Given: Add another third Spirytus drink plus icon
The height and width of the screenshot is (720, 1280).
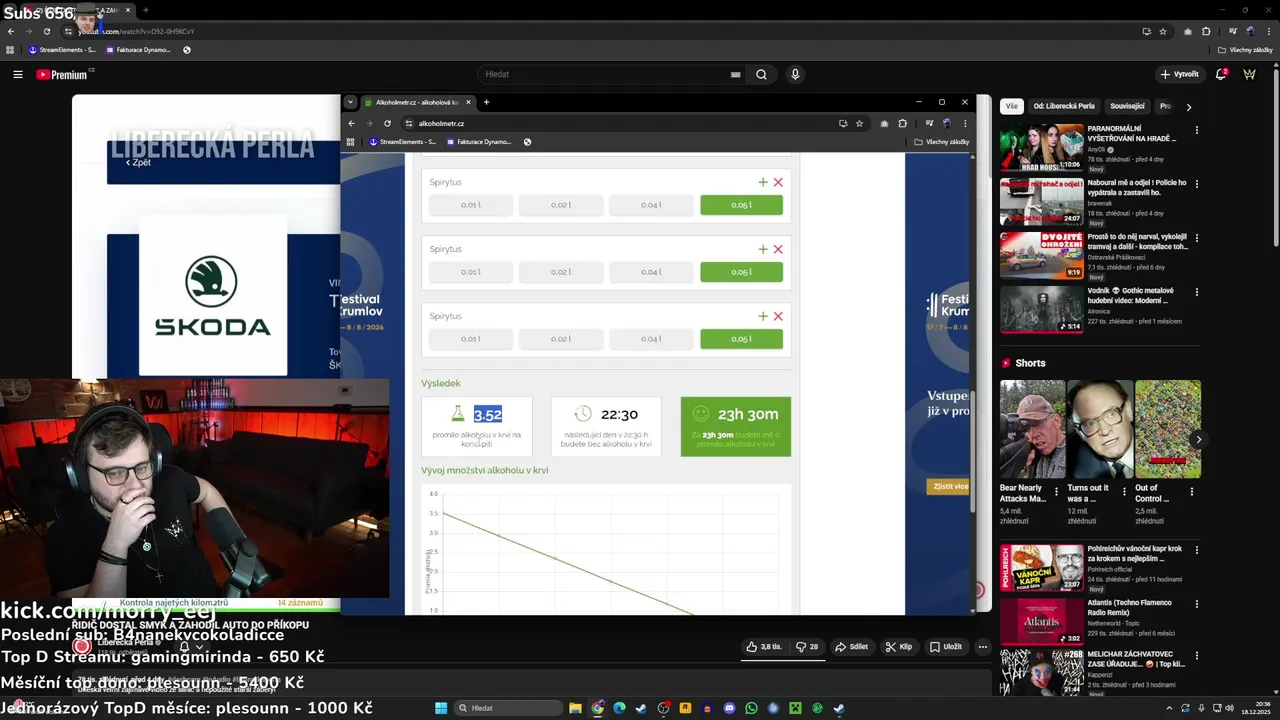Looking at the screenshot, I should (x=763, y=316).
